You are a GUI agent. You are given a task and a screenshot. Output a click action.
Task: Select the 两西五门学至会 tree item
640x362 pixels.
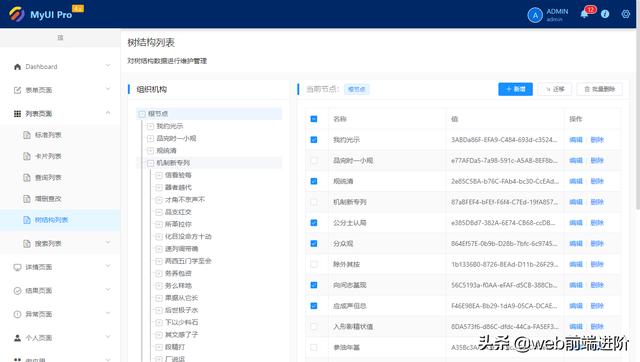click(188, 261)
